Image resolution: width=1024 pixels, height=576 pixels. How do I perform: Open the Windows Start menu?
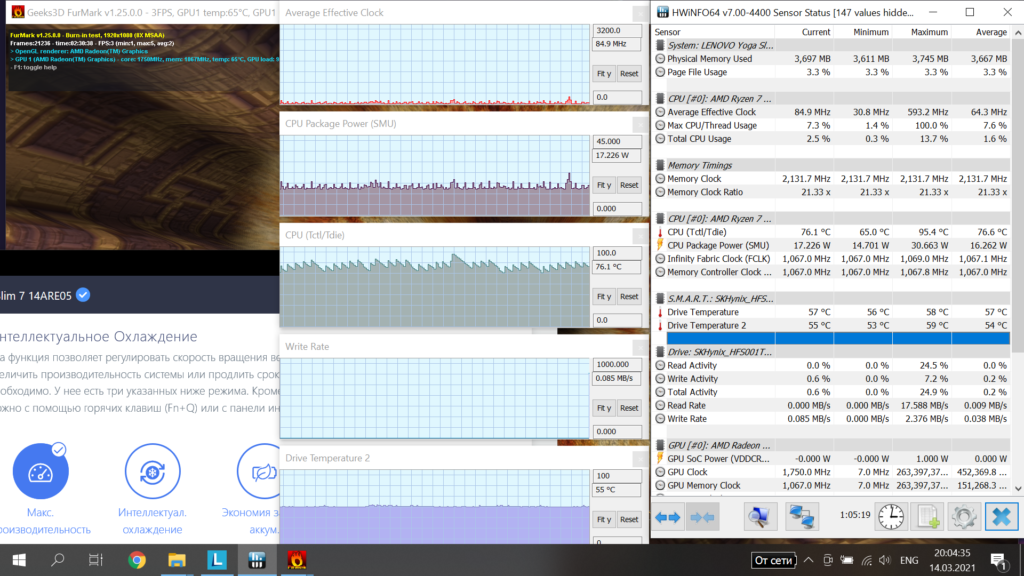pyautogui.click(x=19, y=560)
